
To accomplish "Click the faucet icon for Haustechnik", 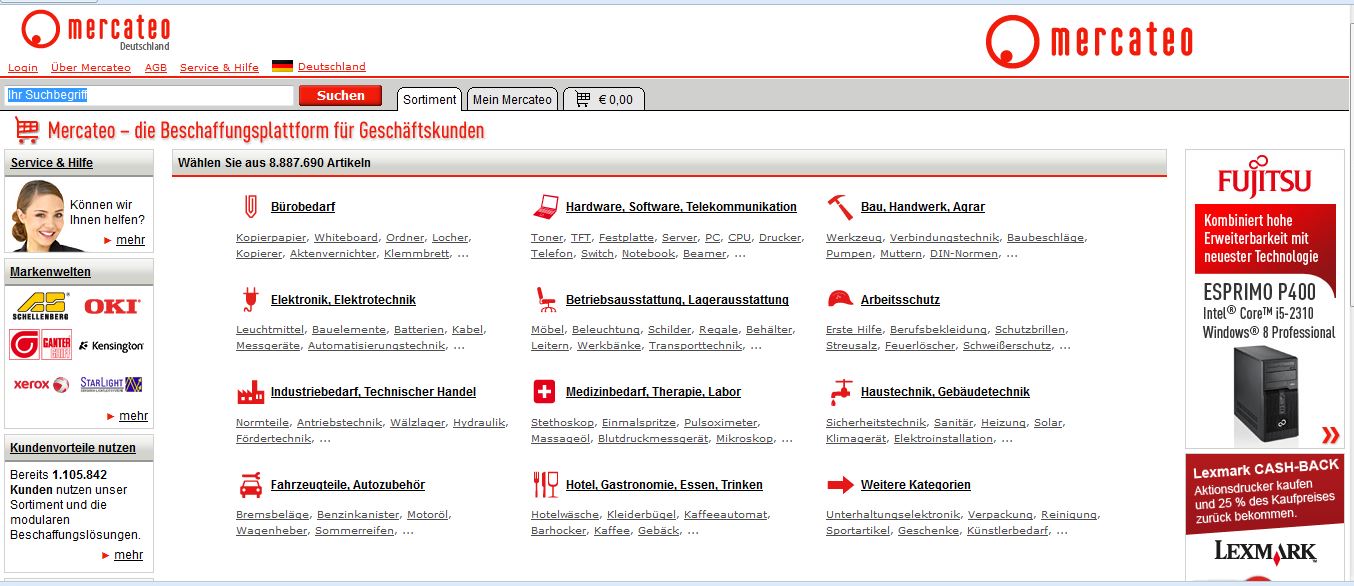I will click(x=841, y=390).
